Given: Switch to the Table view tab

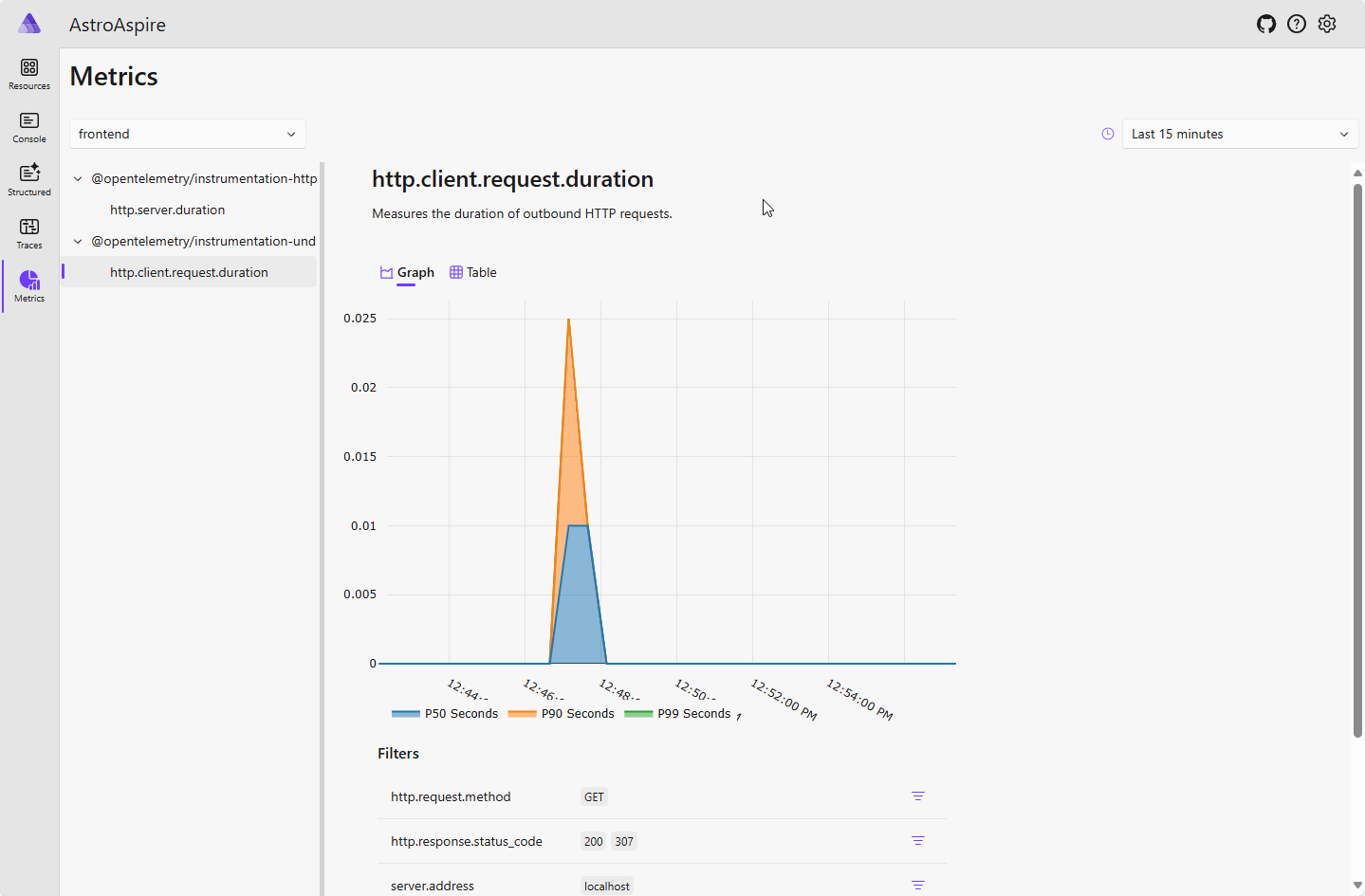Looking at the screenshot, I should 473,272.
